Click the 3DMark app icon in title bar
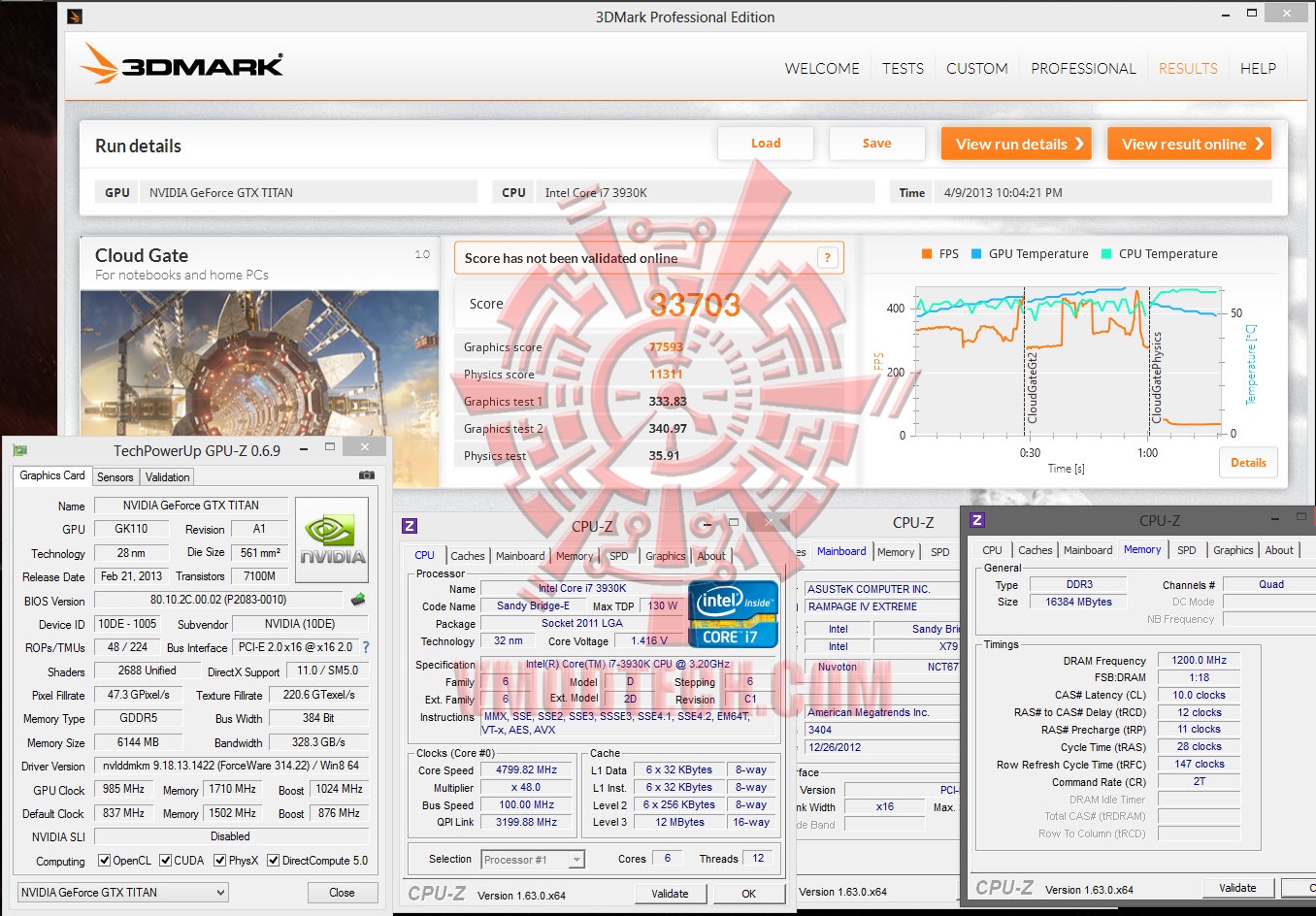Image resolution: width=1316 pixels, height=916 pixels. click(x=75, y=16)
